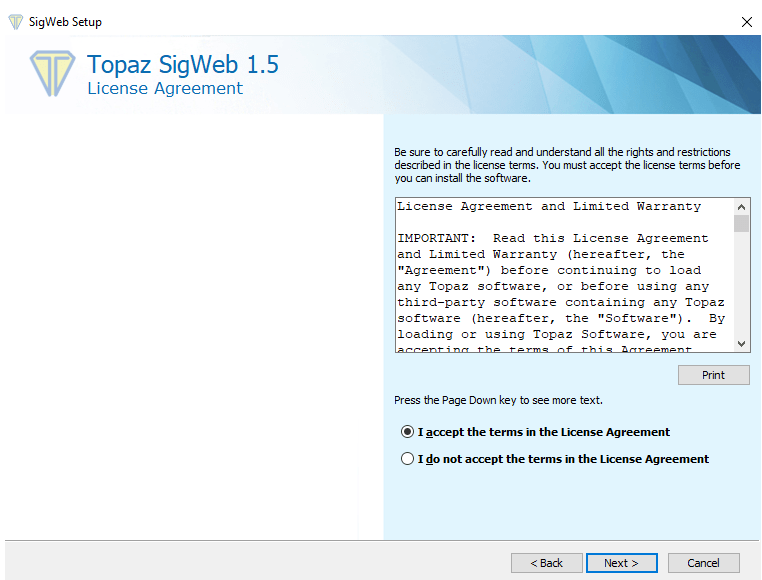
Task: Click the SigWeb Setup title bar icon
Action: [16, 22]
